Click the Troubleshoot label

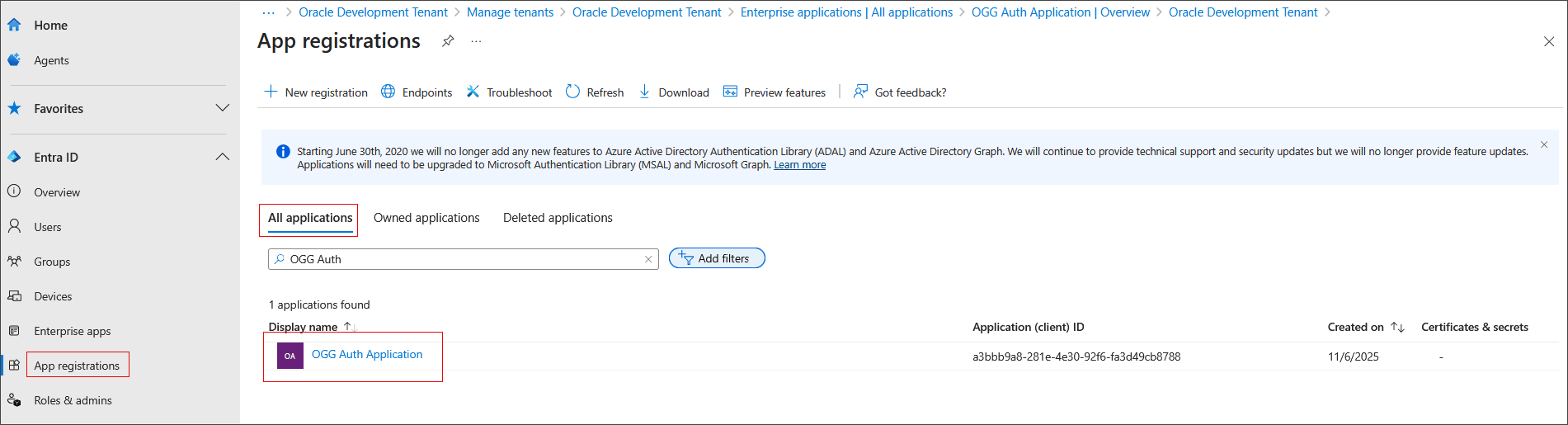[x=520, y=92]
